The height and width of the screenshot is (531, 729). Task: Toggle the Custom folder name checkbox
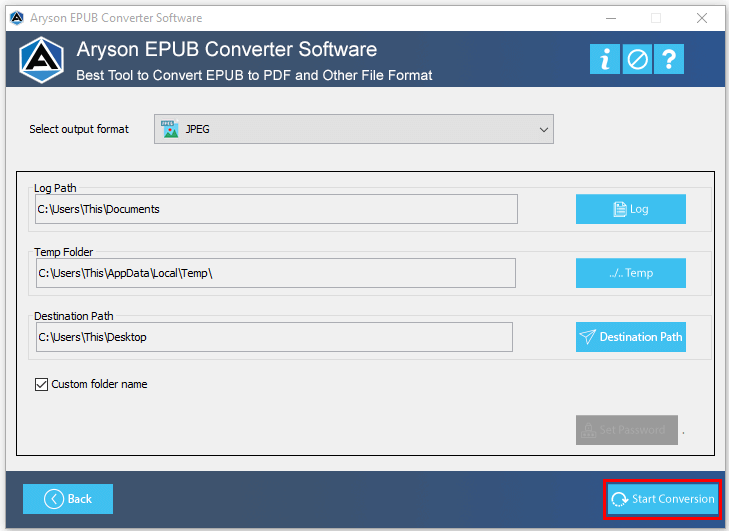coord(41,384)
